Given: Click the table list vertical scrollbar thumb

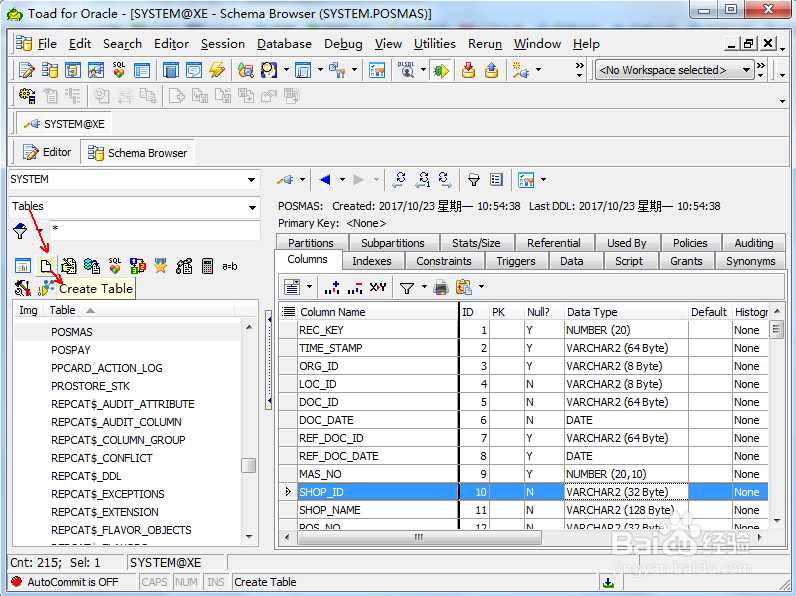Looking at the screenshot, I should [x=248, y=465].
